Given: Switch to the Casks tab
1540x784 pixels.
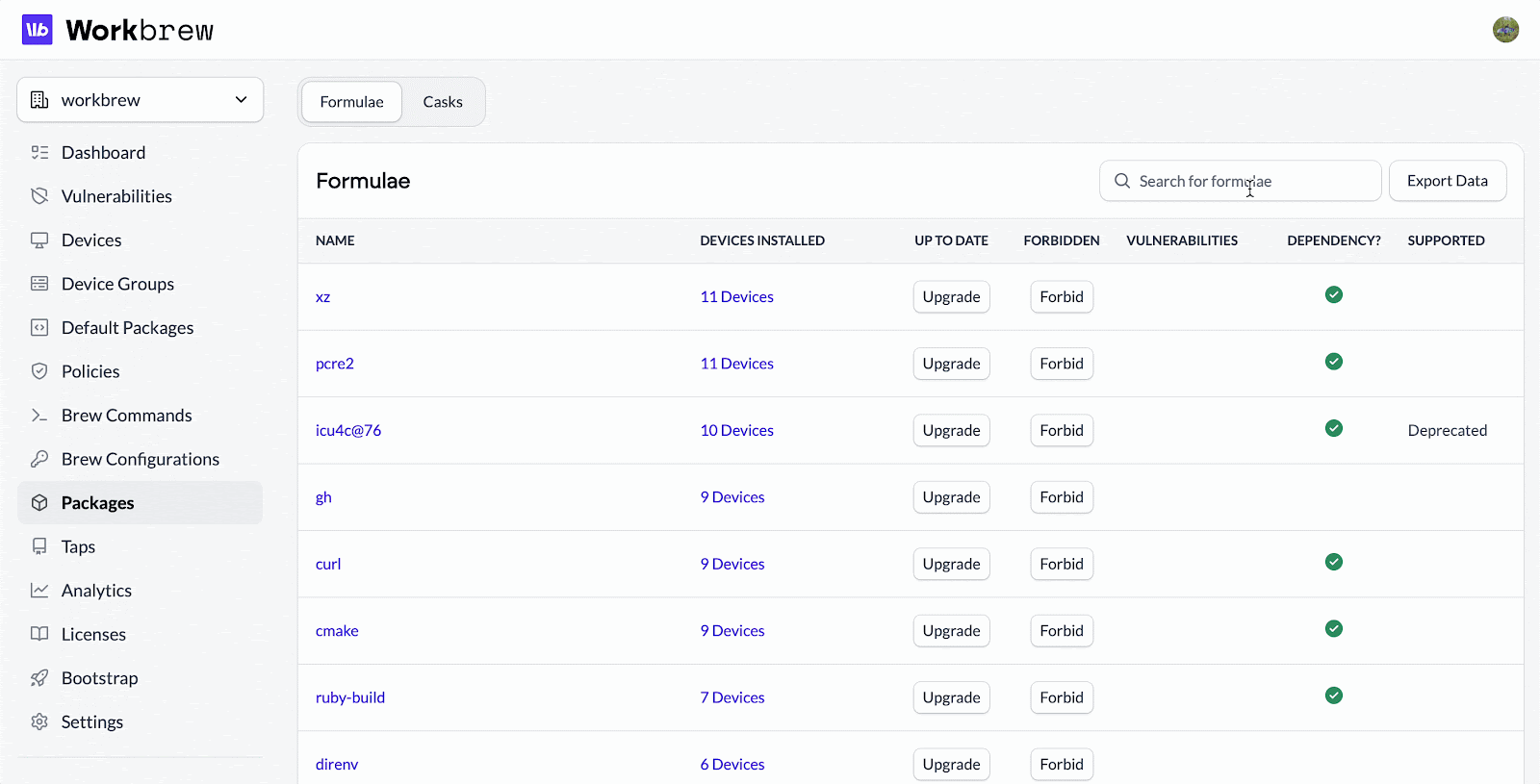Looking at the screenshot, I should pos(443,102).
